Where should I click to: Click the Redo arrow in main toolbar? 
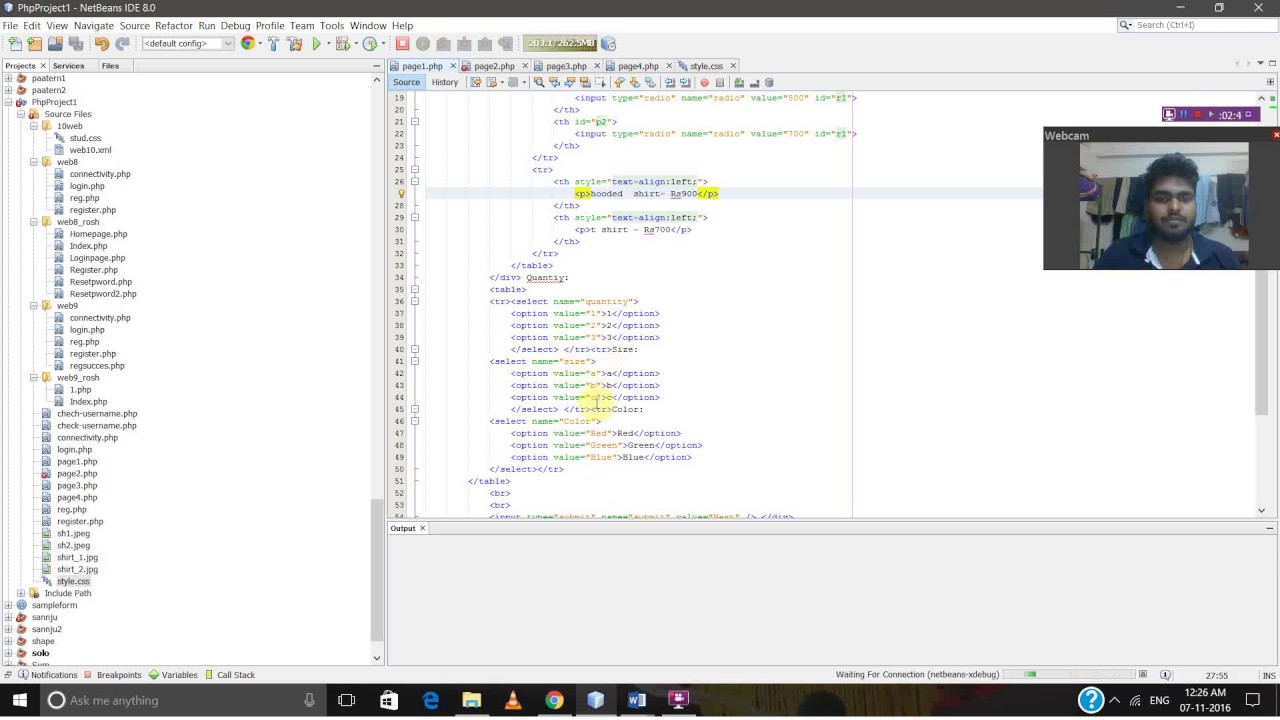coord(122,44)
